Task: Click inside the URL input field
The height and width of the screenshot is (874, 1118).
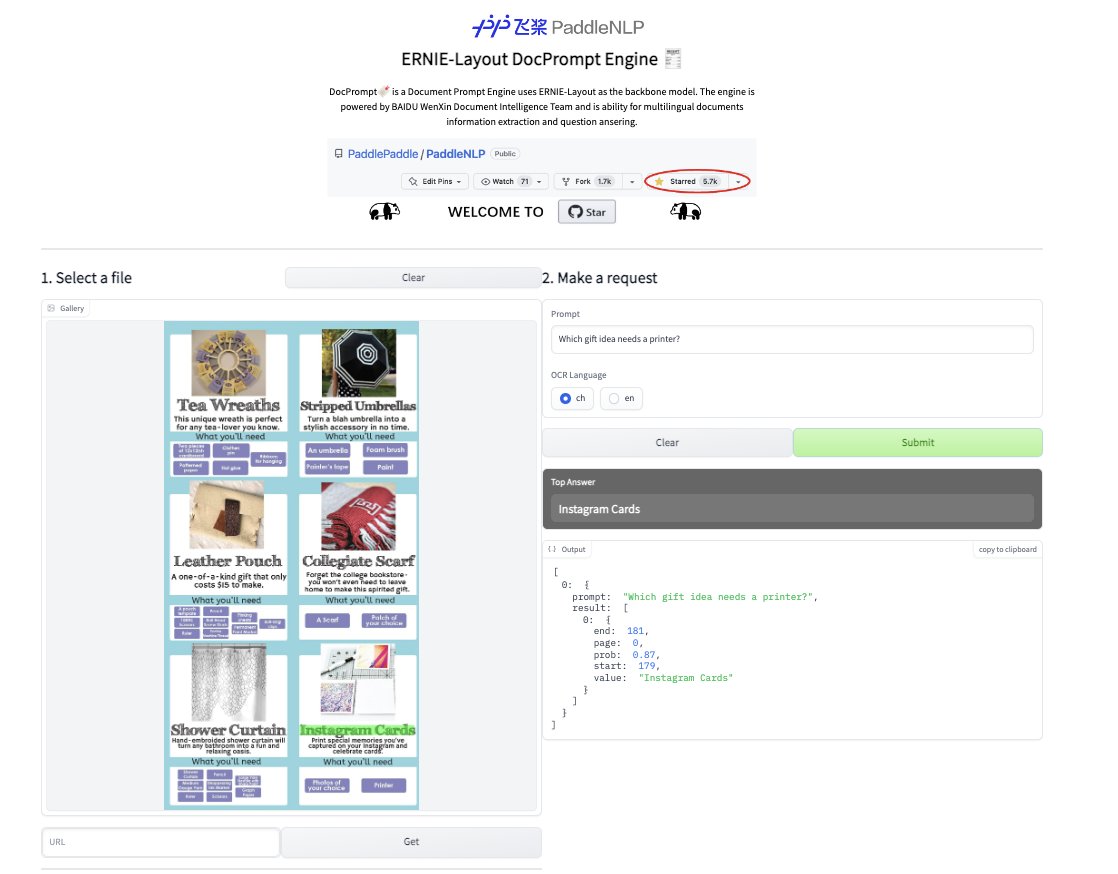Action: (x=160, y=842)
